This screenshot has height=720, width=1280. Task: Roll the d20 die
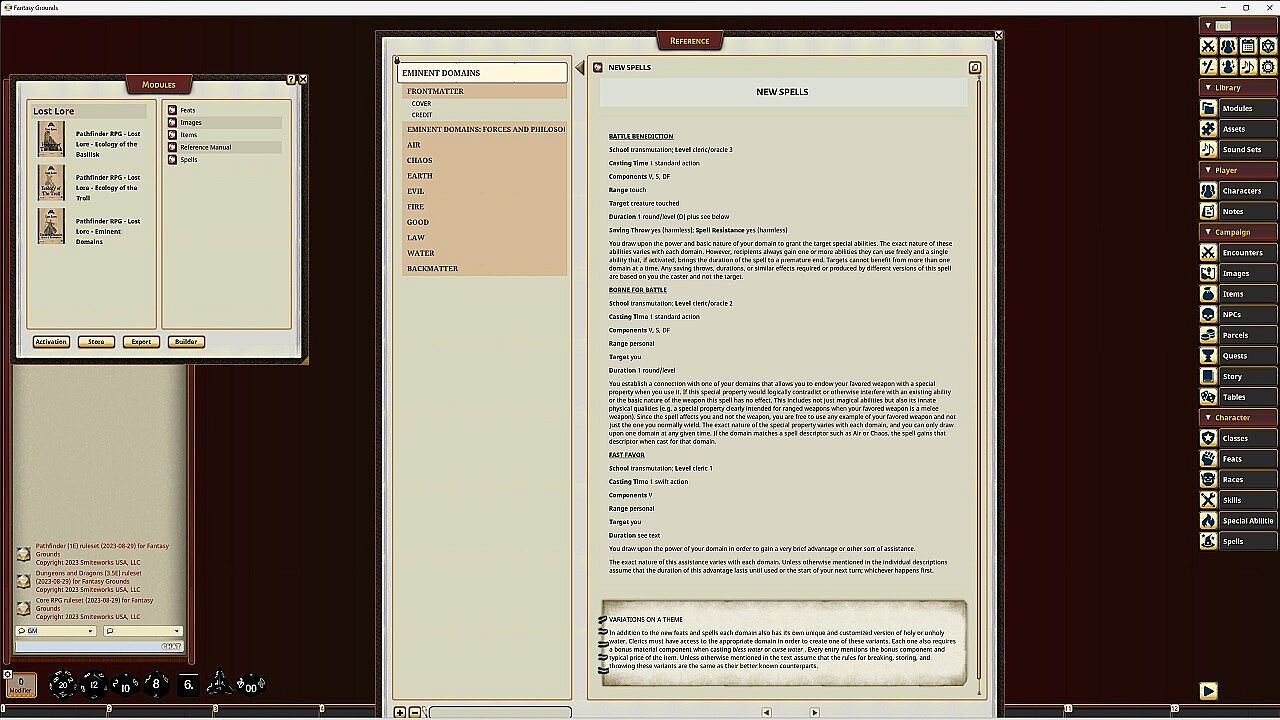click(x=62, y=685)
